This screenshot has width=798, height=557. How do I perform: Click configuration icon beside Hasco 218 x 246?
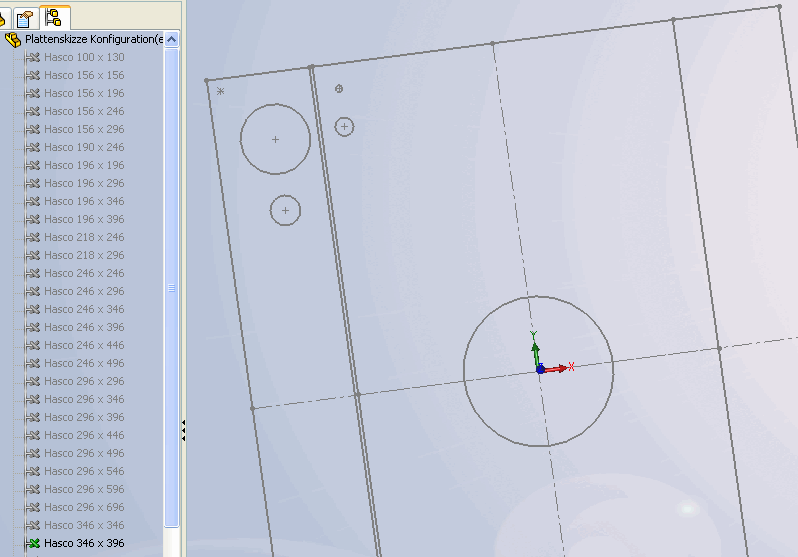[x=33, y=237]
